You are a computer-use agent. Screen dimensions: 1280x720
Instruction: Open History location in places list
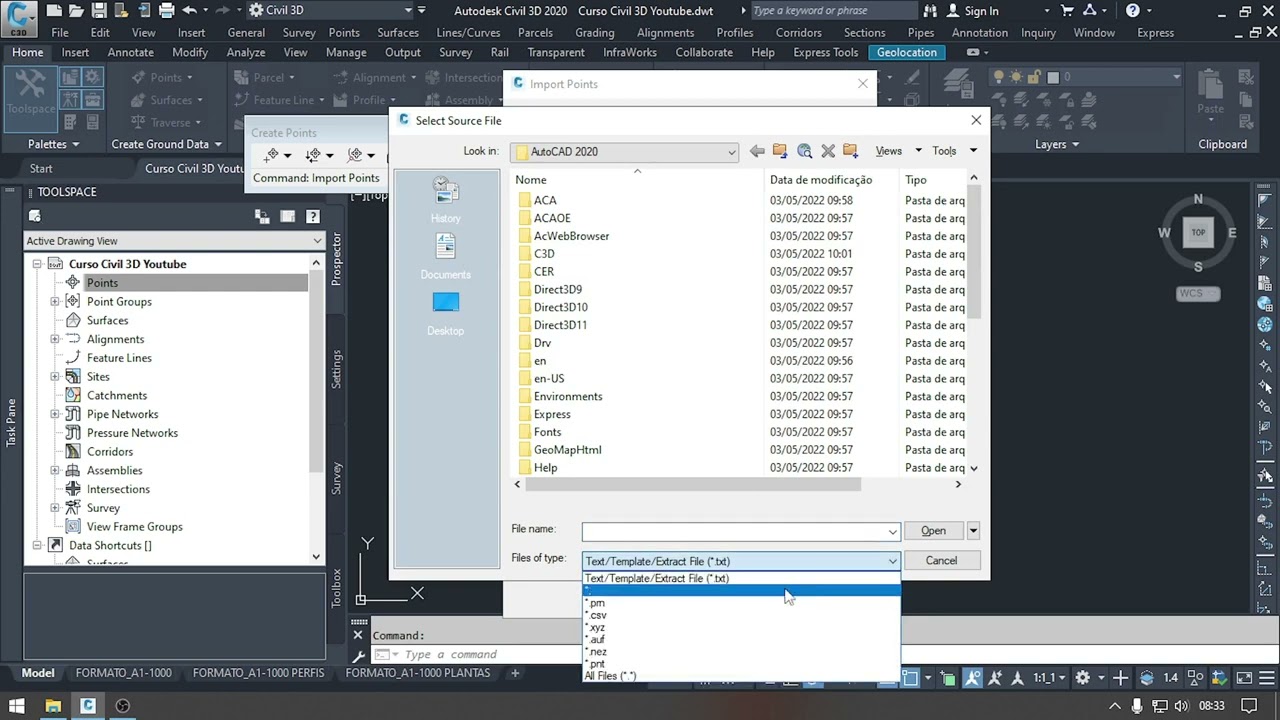point(446,199)
